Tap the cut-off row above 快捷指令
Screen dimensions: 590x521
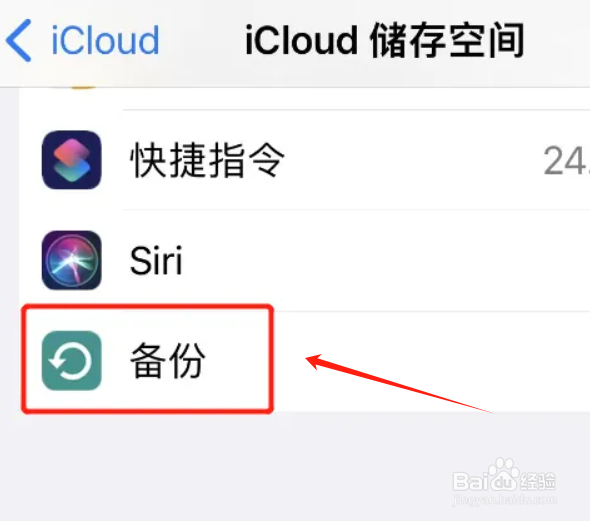point(305,99)
